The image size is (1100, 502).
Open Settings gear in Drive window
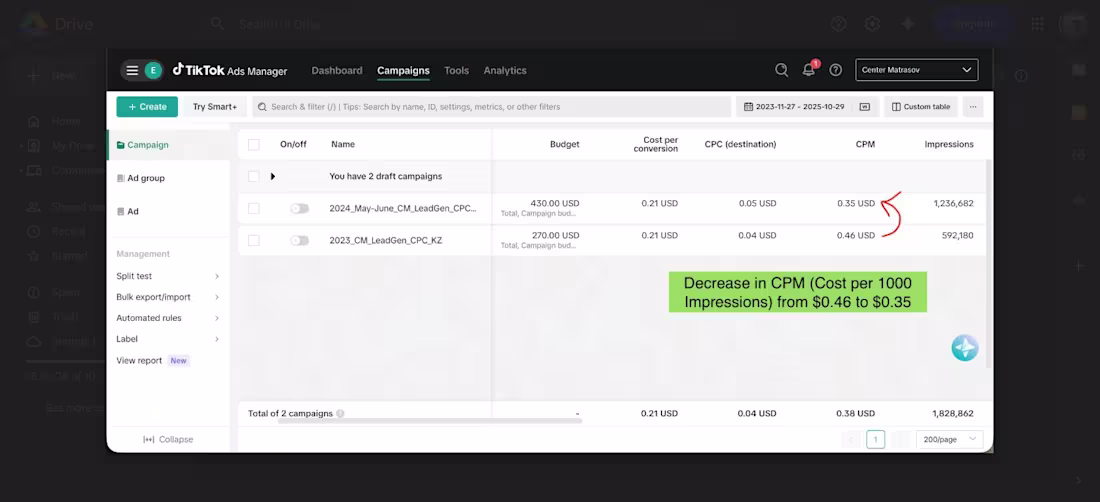872,24
